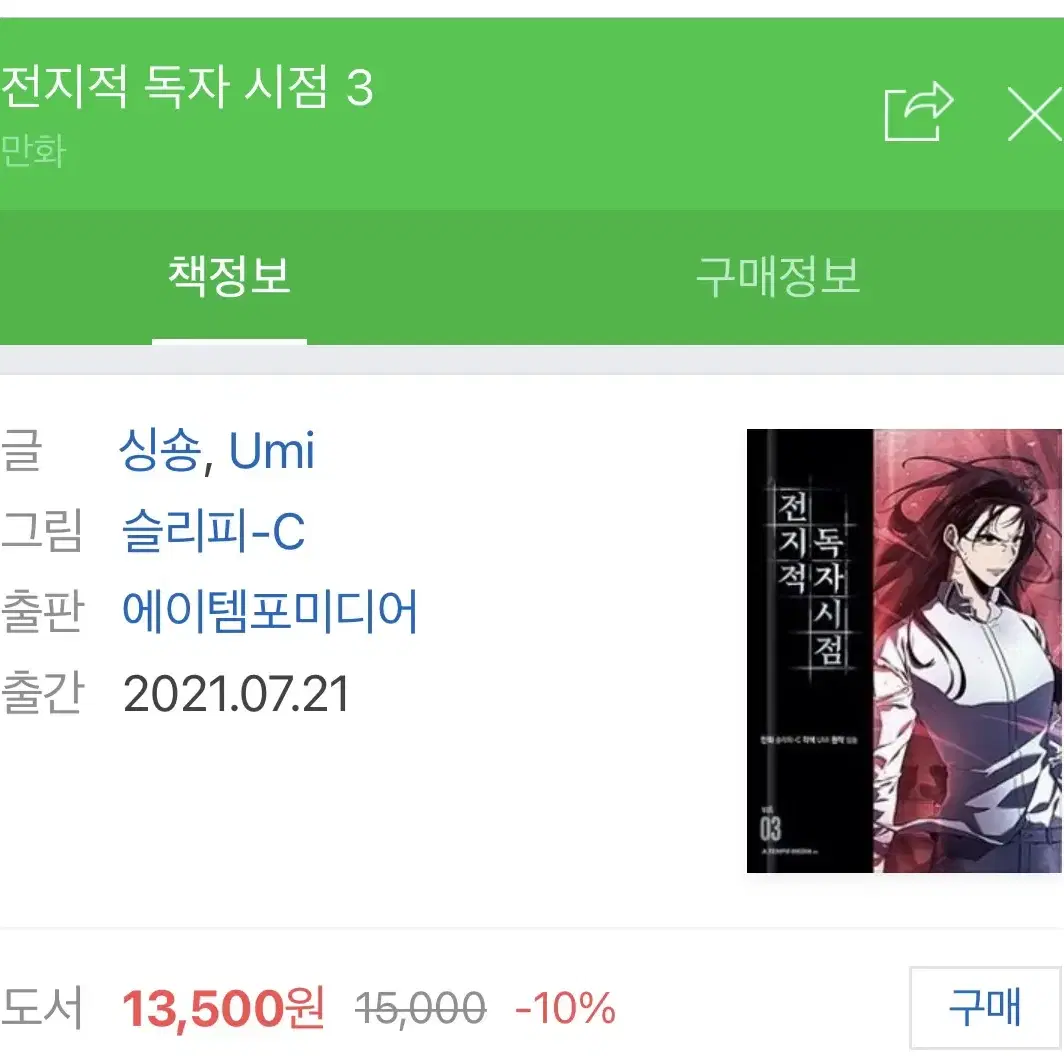View the book cover thumbnail
The height and width of the screenshot is (1064, 1064).
904,651
